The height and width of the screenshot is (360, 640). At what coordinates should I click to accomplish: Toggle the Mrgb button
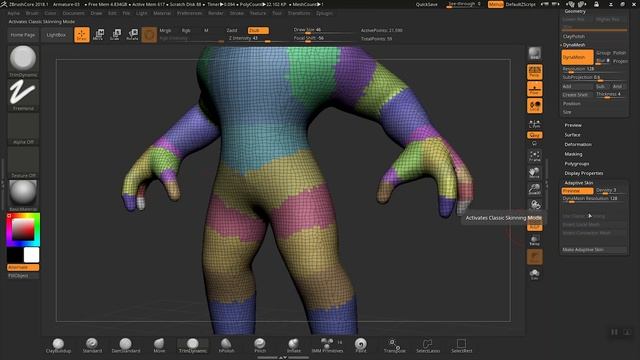165,30
